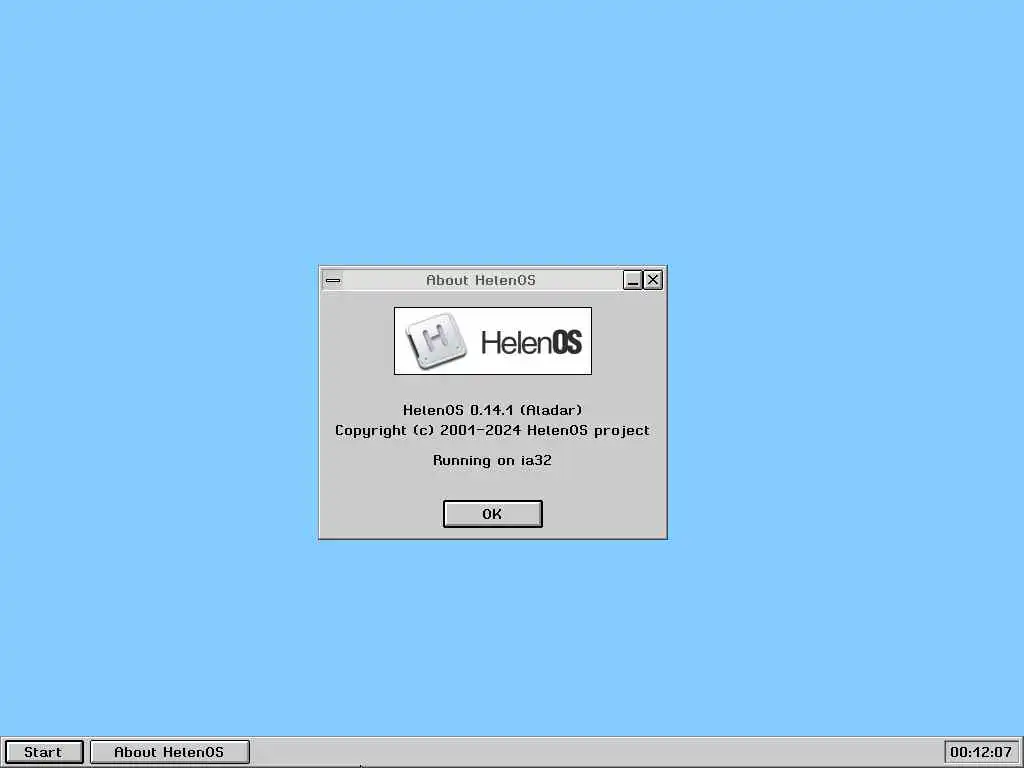The image size is (1024, 768).
Task: Select the About HelenOS taskbar entry
Action: (x=170, y=752)
